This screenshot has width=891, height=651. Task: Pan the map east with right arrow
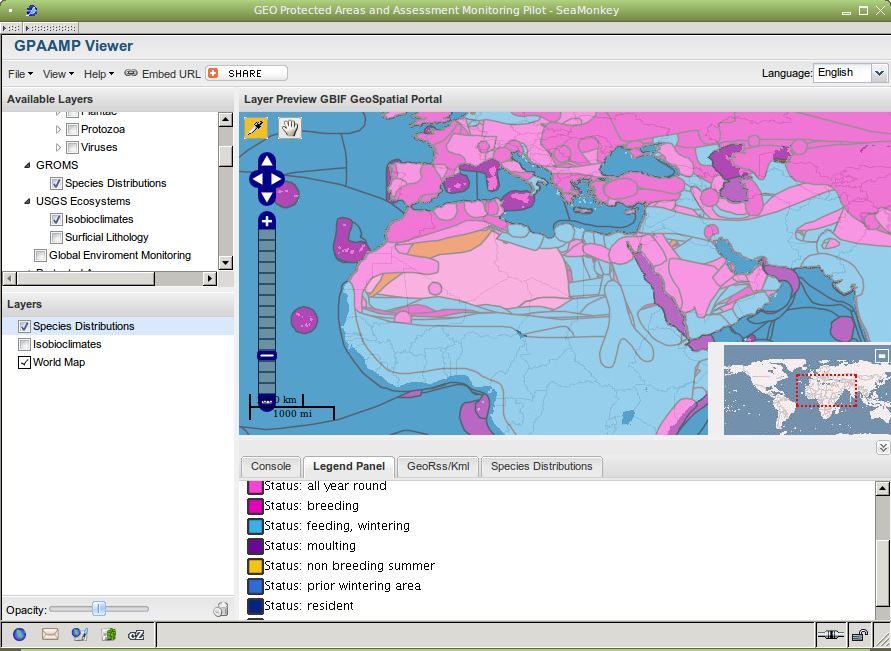[277, 179]
